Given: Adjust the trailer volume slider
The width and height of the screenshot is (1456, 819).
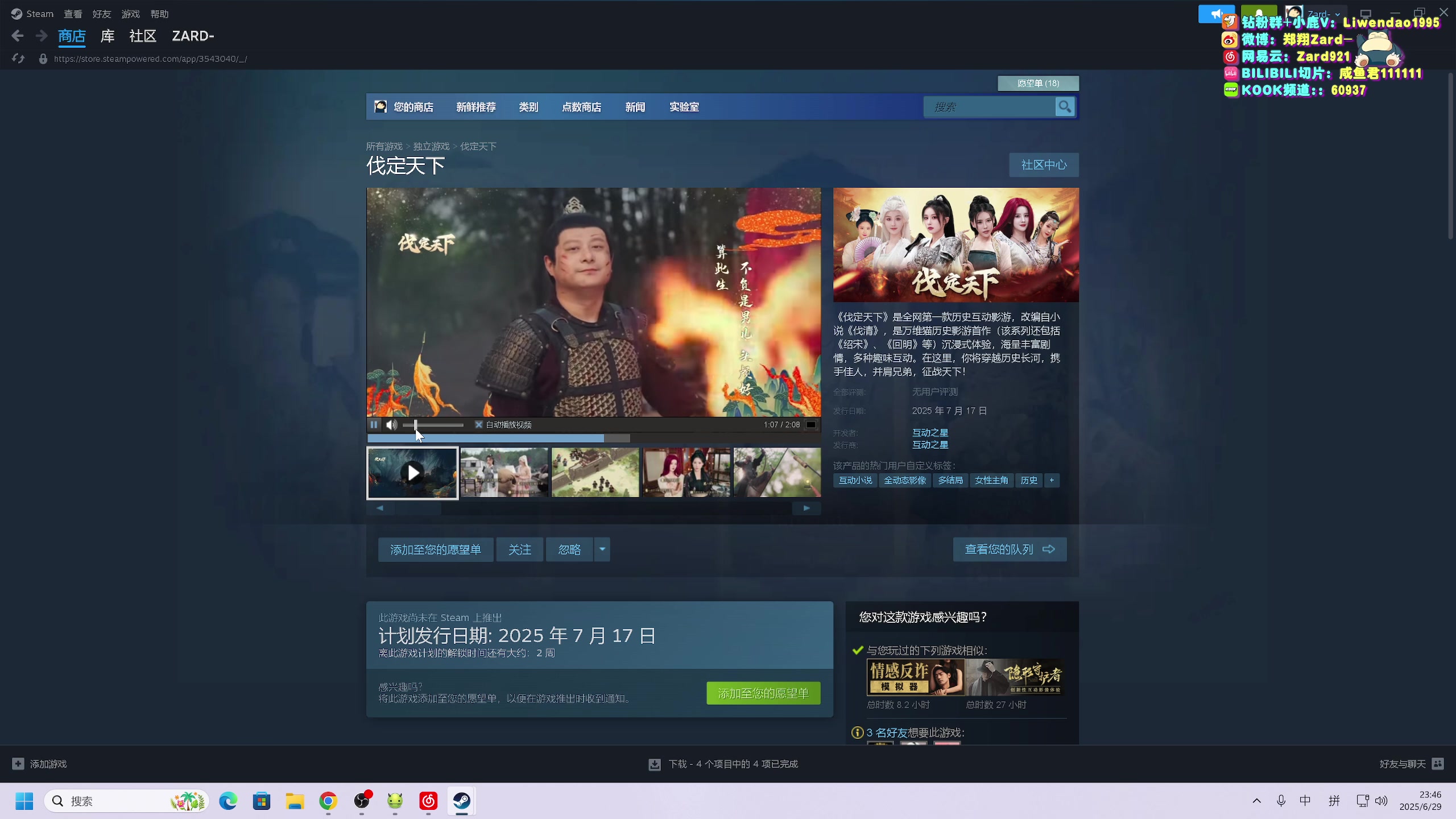Looking at the screenshot, I should 433,425.
